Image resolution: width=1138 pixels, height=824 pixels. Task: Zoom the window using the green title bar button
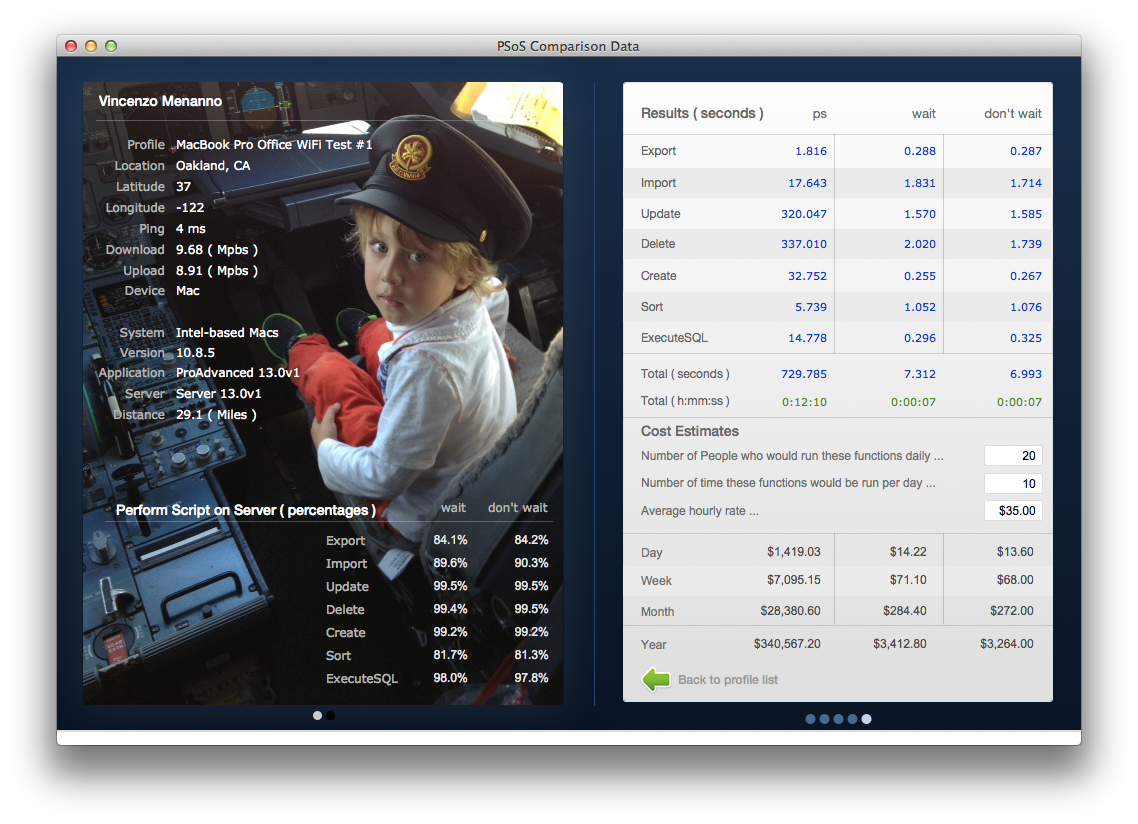[x=111, y=46]
